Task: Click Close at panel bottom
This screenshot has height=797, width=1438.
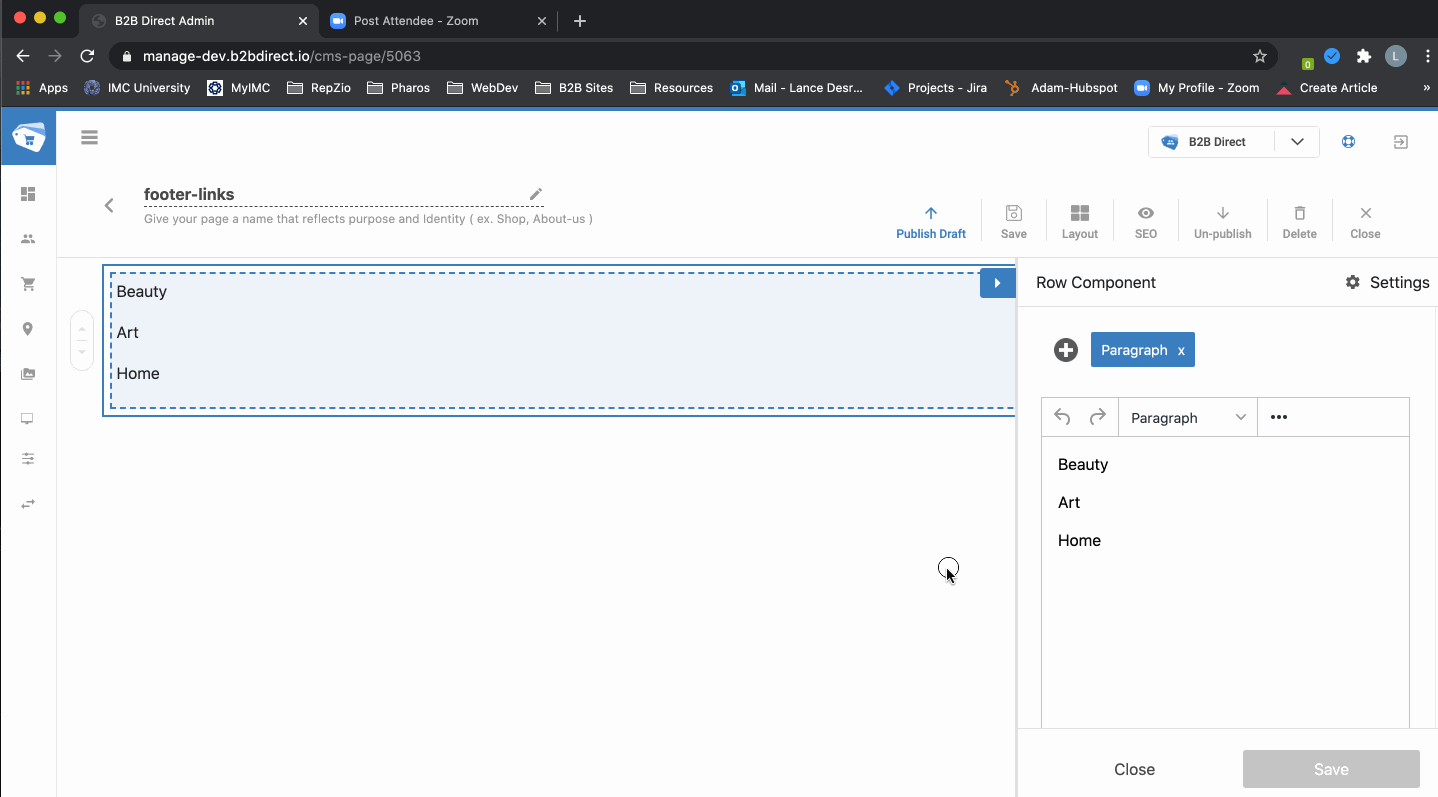Action: point(1134,769)
